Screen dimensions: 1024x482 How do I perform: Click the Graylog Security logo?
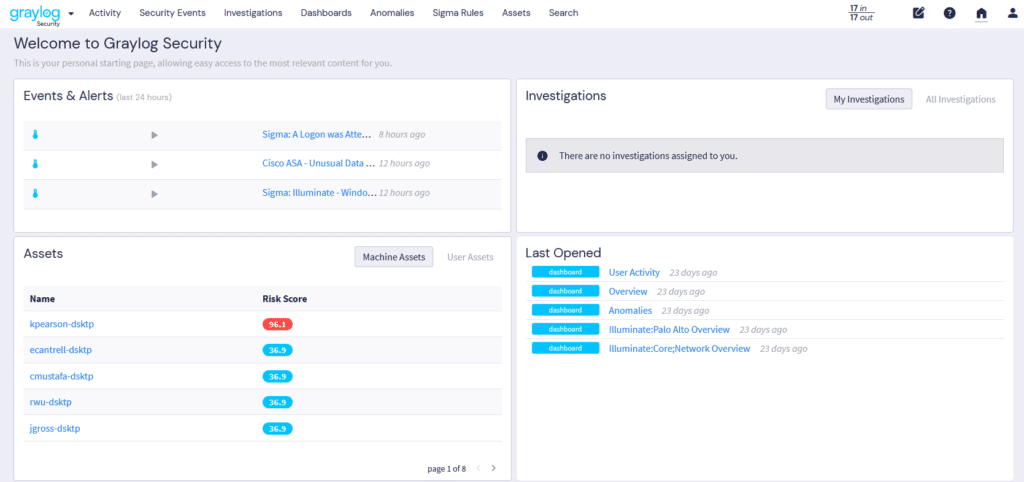pyautogui.click(x=37, y=14)
